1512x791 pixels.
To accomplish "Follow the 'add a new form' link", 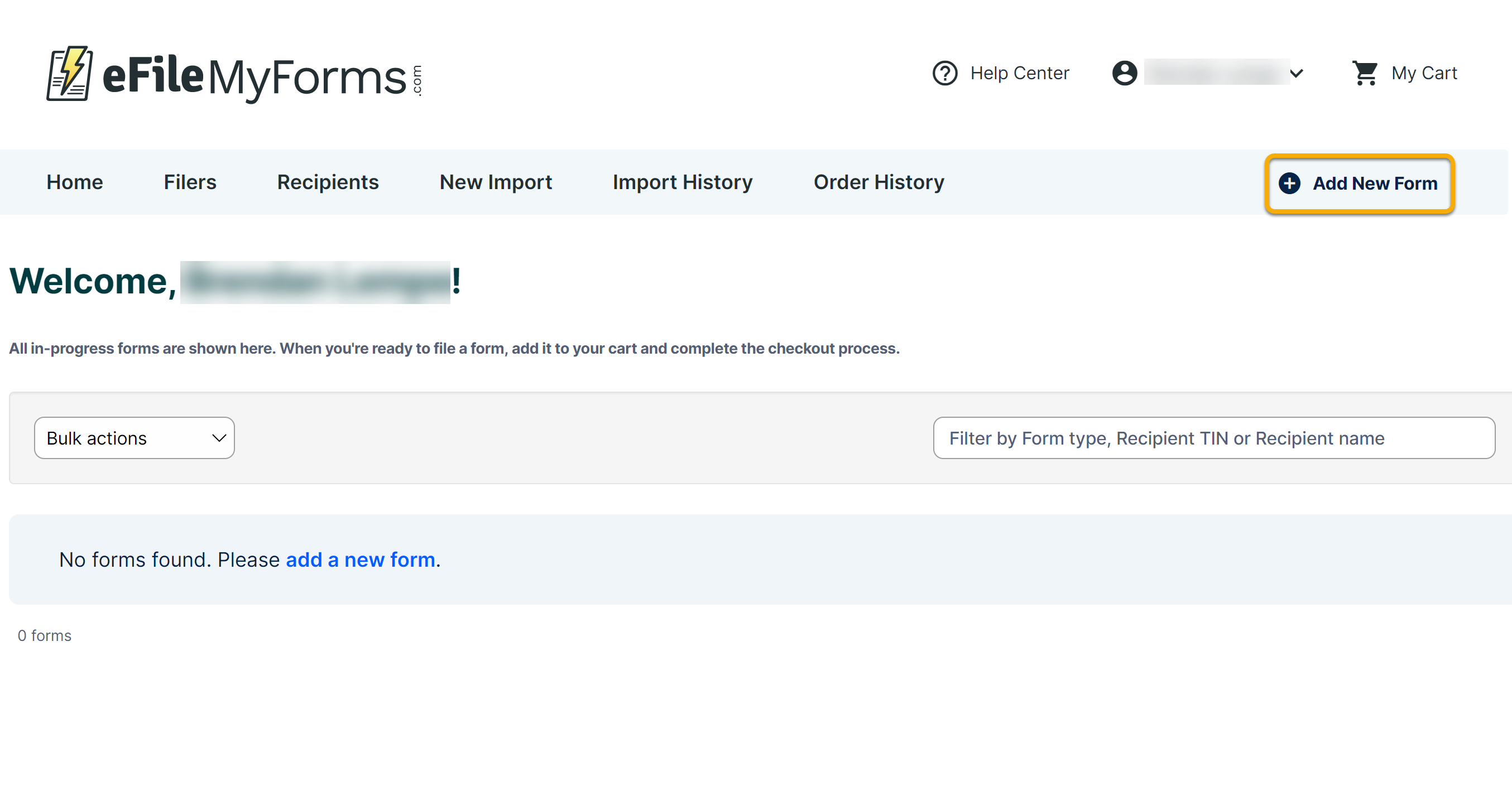I will tap(360, 559).
